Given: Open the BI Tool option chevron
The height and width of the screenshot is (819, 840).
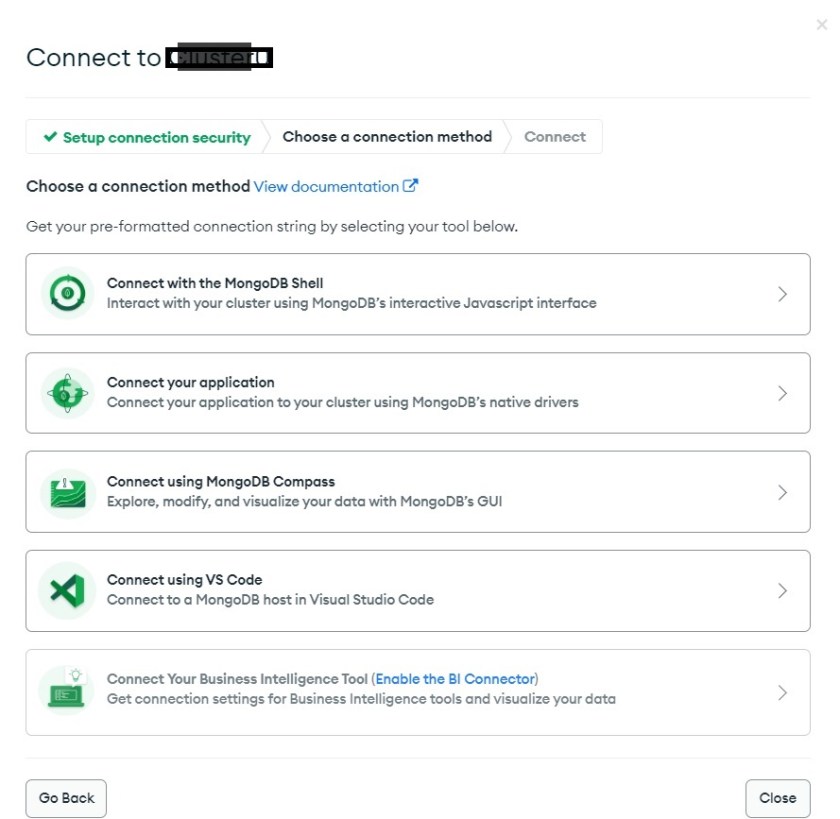Looking at the screenshot, I should pos(783,691).
